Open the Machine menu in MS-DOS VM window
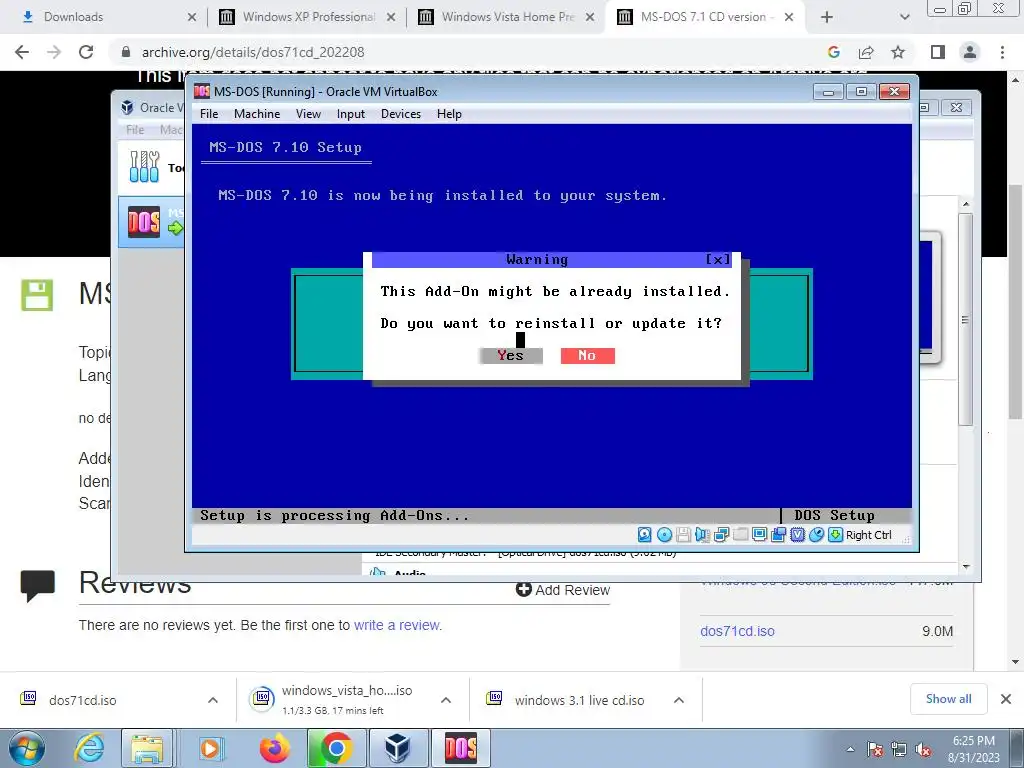The image size is (1024, 768). (257, 114)
